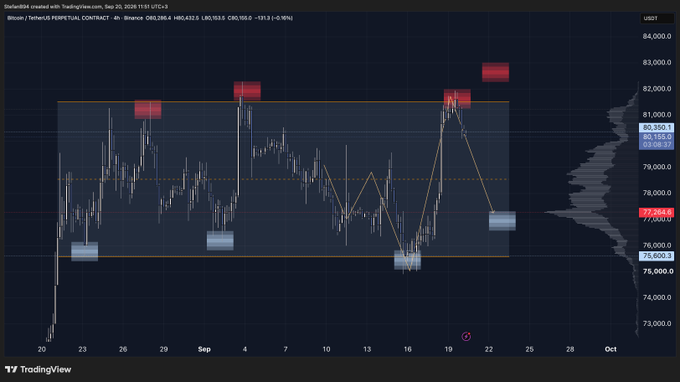The width and height of the screenshot is (680, 382).
Task: Click the Bitcoin / TetherUS PERPETUAL CONTRACT title
Action: point(58,18)
